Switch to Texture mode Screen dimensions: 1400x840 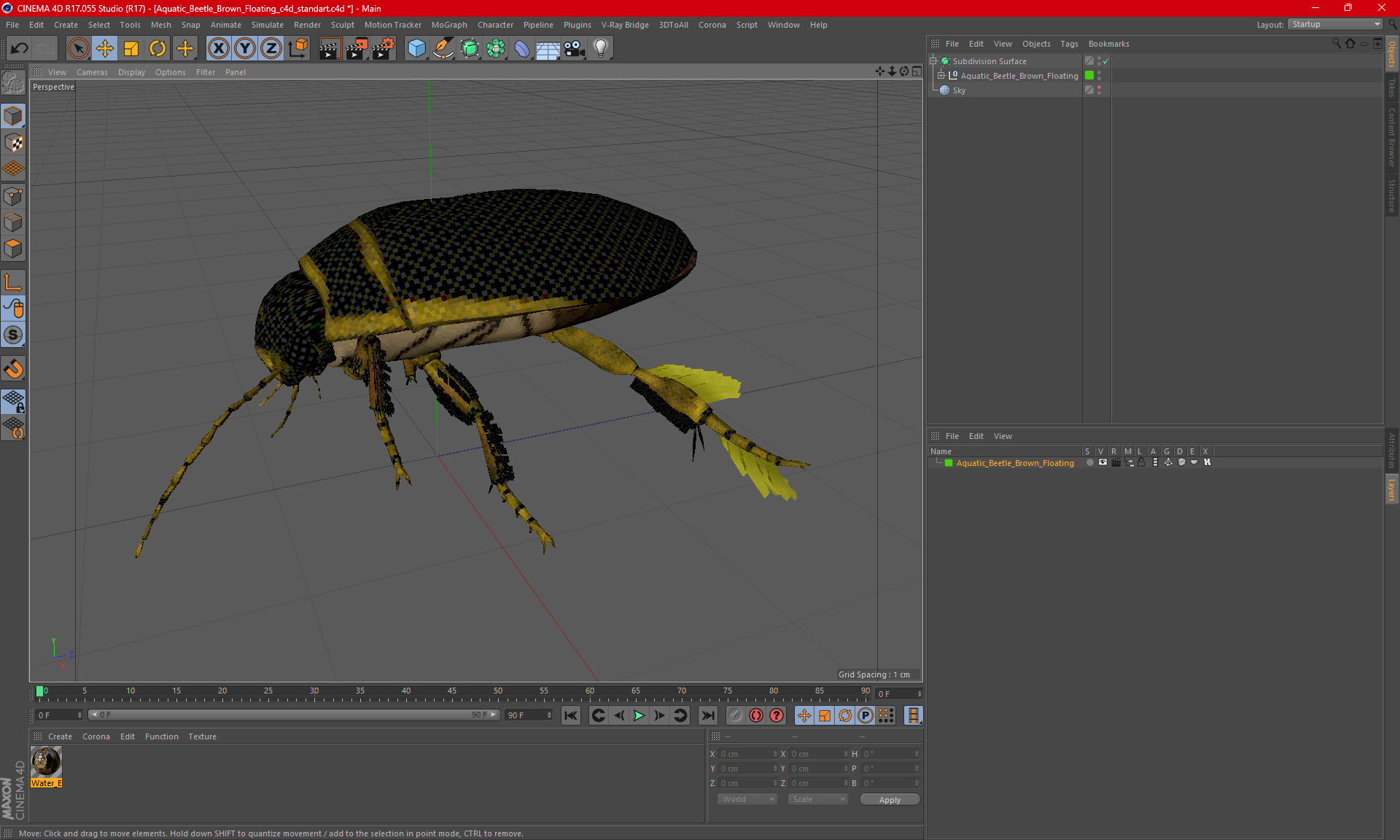(x=13, y=143)
